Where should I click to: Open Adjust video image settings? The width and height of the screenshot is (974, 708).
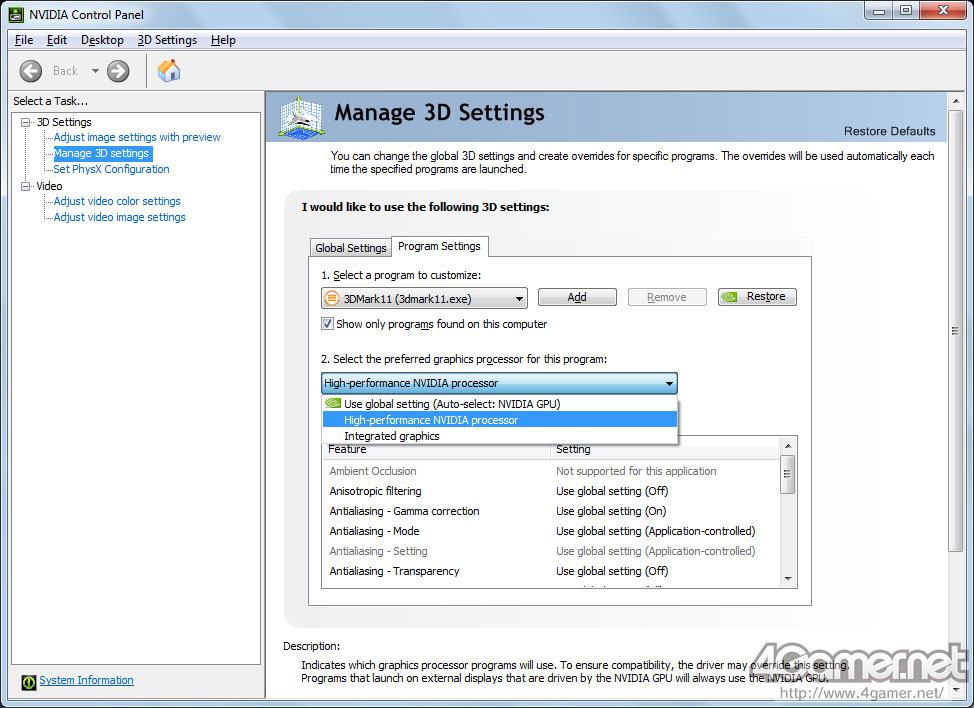[x=119, y=217]
